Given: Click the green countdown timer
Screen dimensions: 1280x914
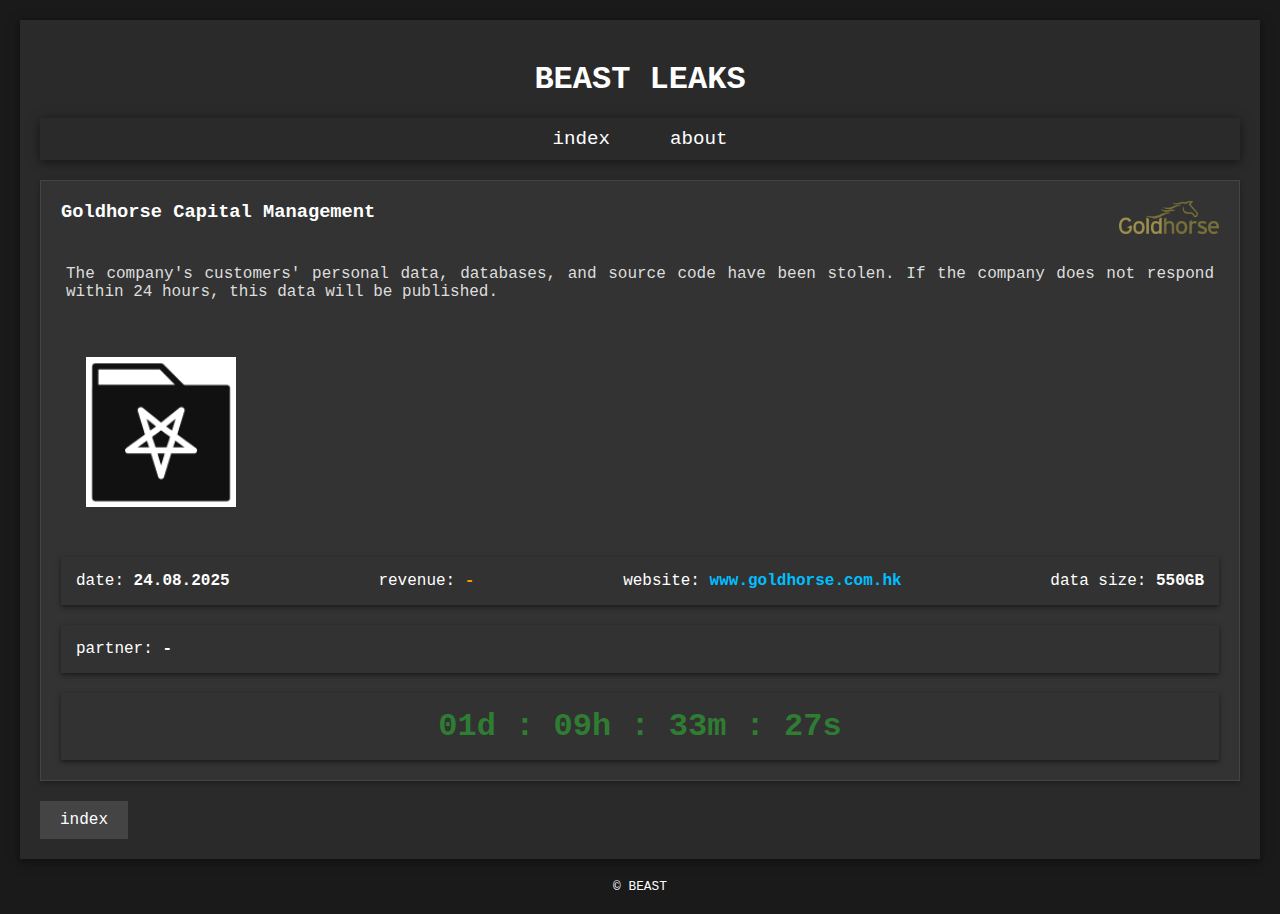Looking at the screenshot, I should point(640,726).
